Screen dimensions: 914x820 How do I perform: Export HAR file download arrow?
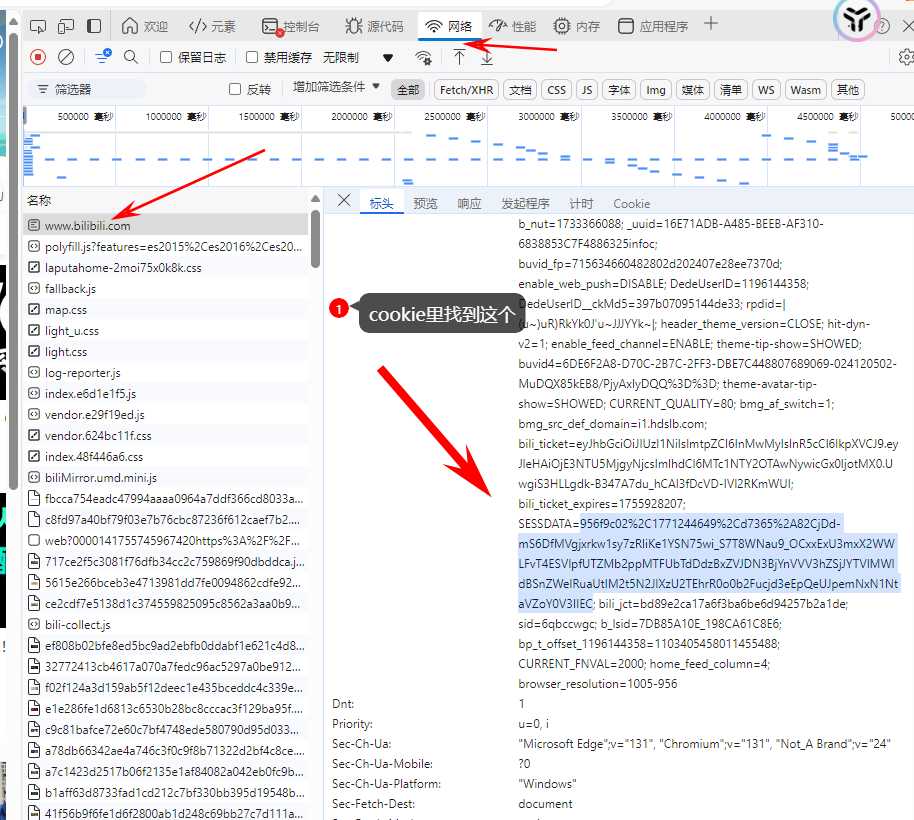coord(487,57)
